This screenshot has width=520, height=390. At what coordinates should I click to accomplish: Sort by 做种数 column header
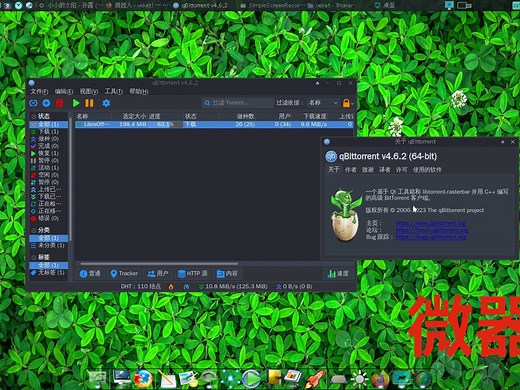coord(245,116)
